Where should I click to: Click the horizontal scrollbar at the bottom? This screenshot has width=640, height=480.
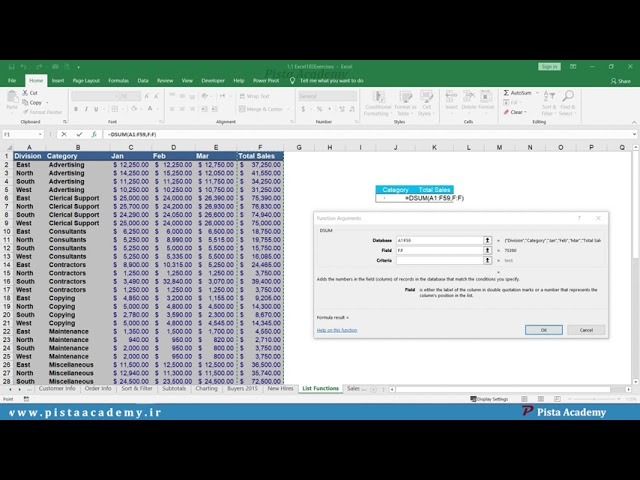pos(510,389)
